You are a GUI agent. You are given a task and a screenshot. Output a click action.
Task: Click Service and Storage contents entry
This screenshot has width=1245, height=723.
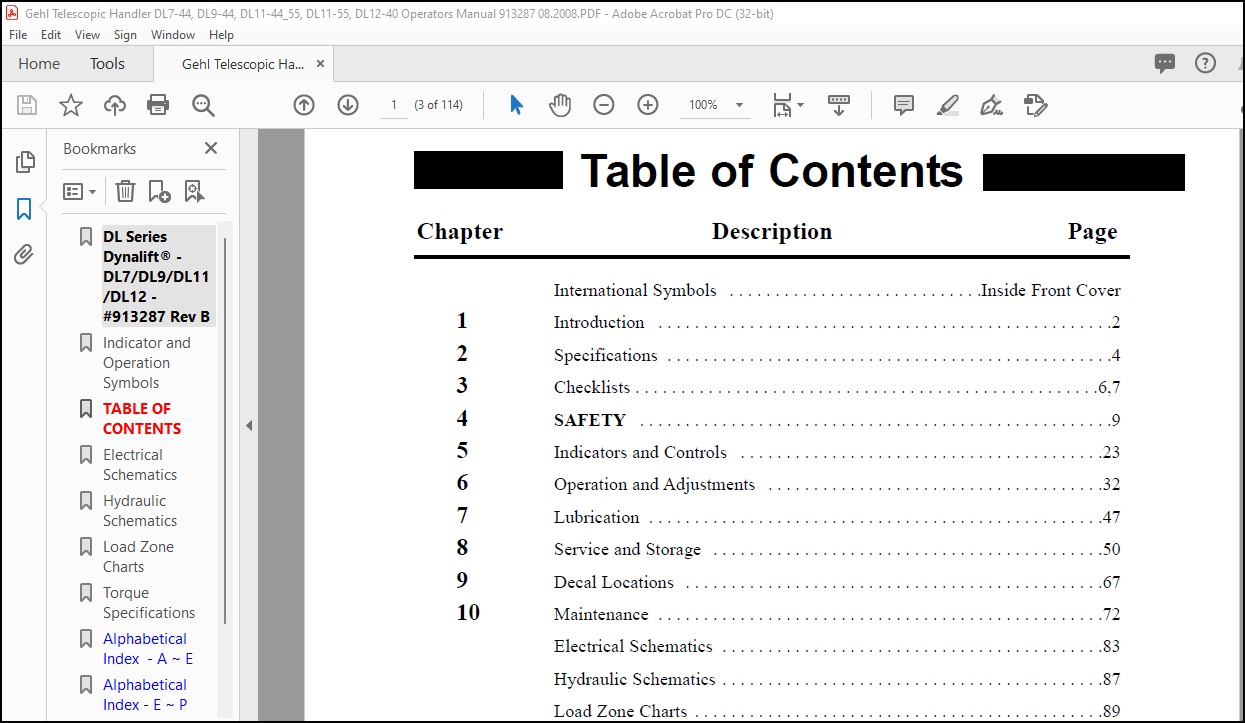point(627,550)
